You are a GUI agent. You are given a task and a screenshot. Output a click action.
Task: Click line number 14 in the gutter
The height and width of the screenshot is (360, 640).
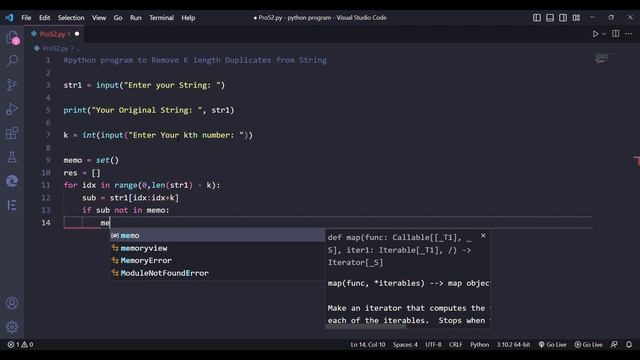coord(46,222)
